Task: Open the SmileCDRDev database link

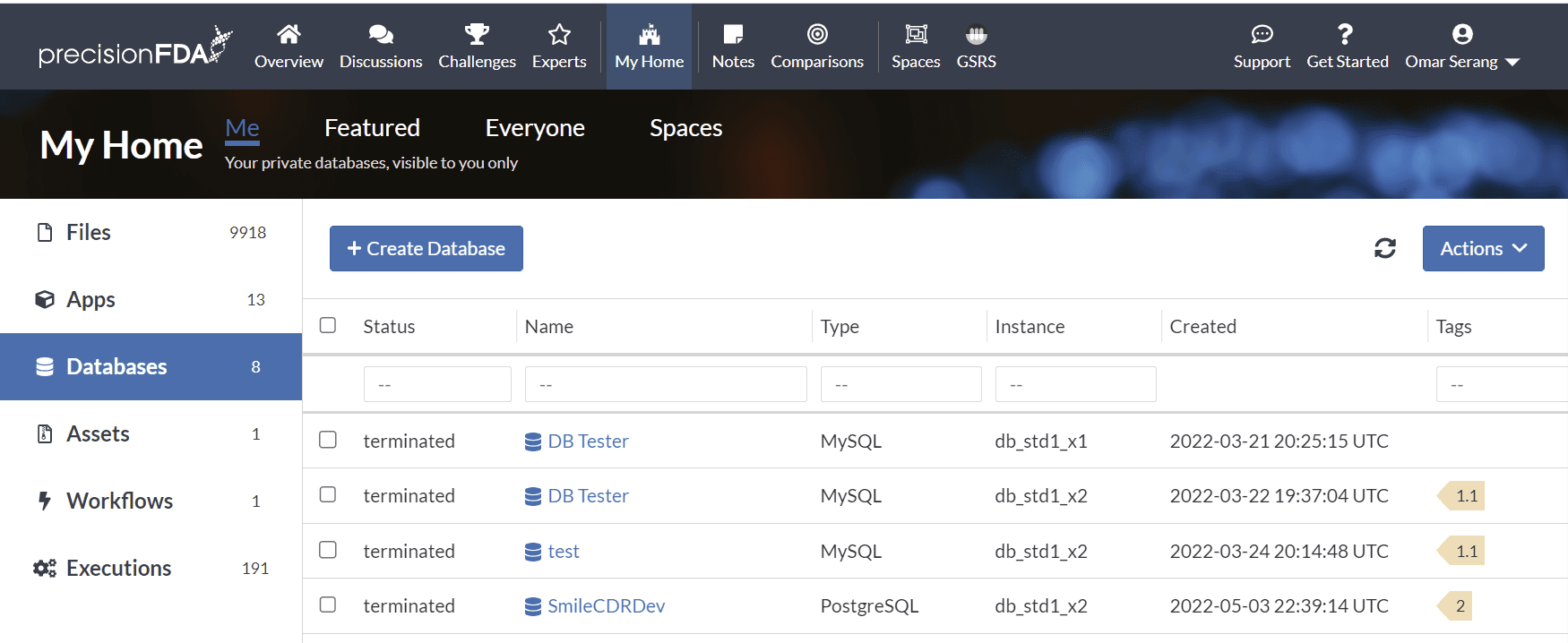Action: 606,606
